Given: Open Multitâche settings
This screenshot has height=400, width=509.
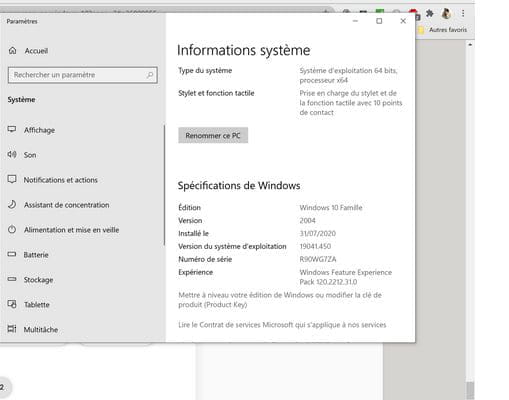Looking at the screenshot, I should (x=41, y=330).
